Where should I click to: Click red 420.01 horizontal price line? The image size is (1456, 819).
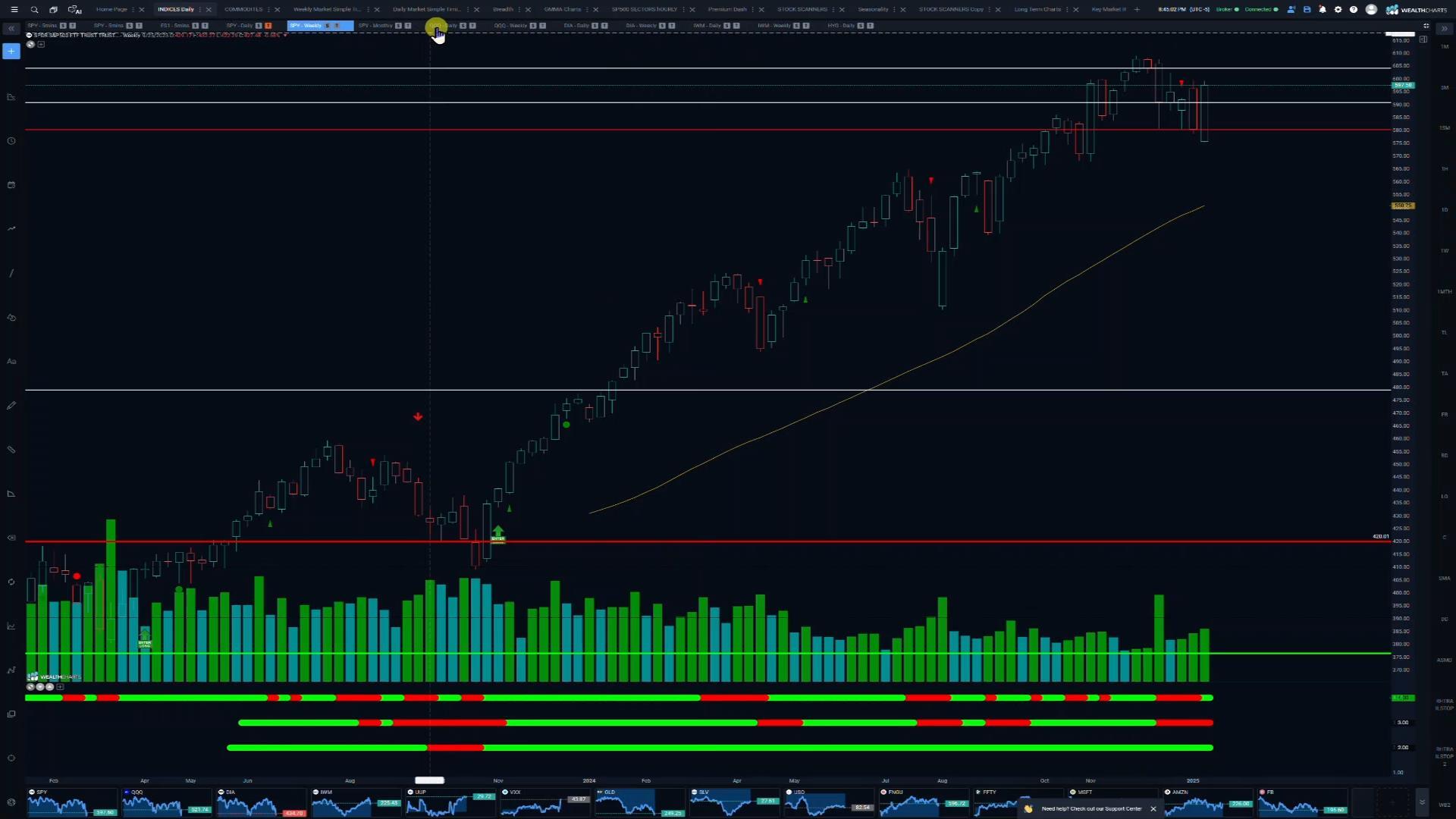(708, 541)
